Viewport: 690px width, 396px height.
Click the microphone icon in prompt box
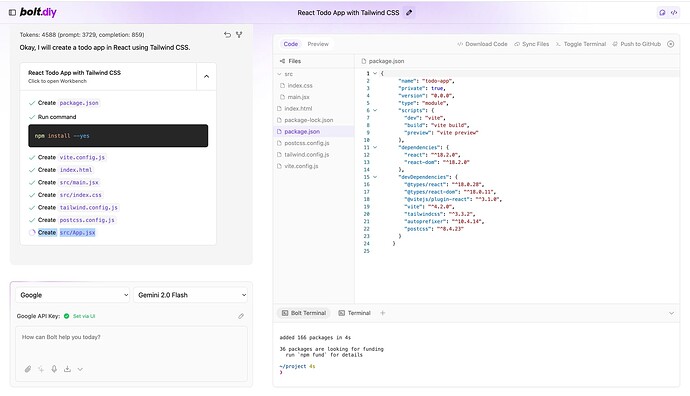(x=54, y=369)
